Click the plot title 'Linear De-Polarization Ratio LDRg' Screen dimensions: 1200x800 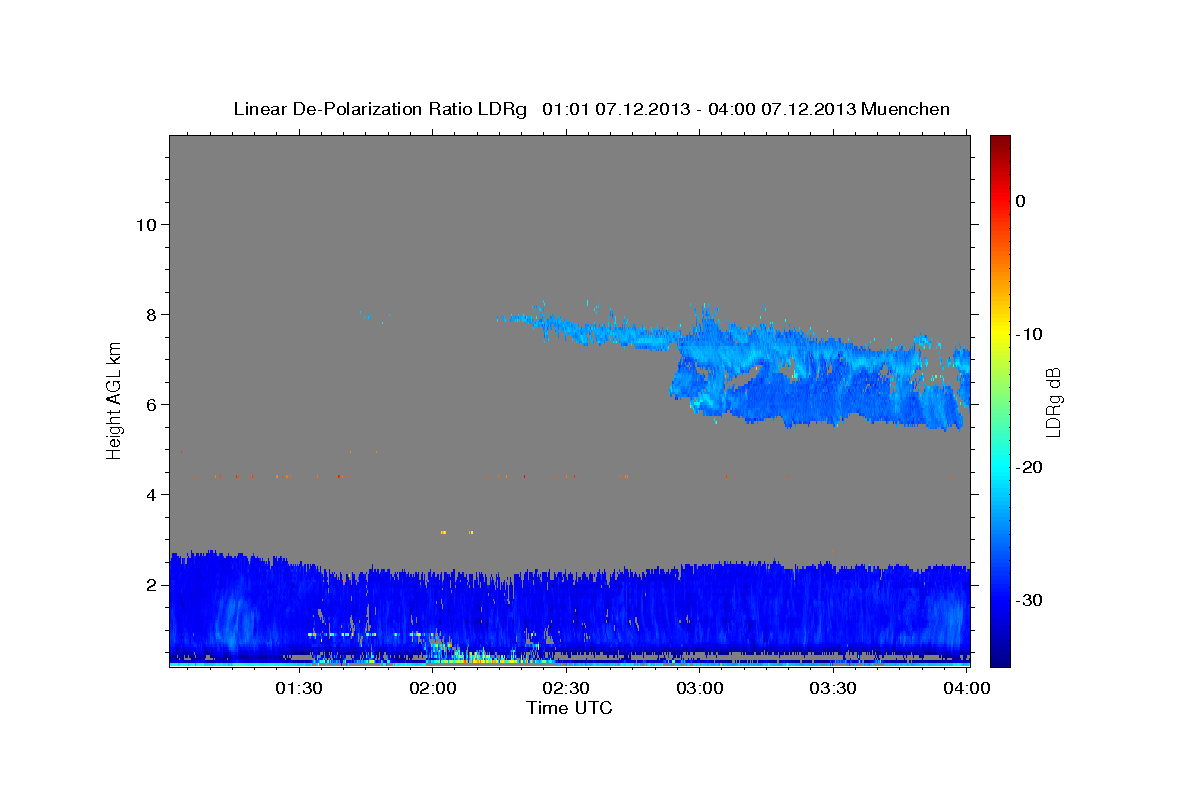[380, 109]
